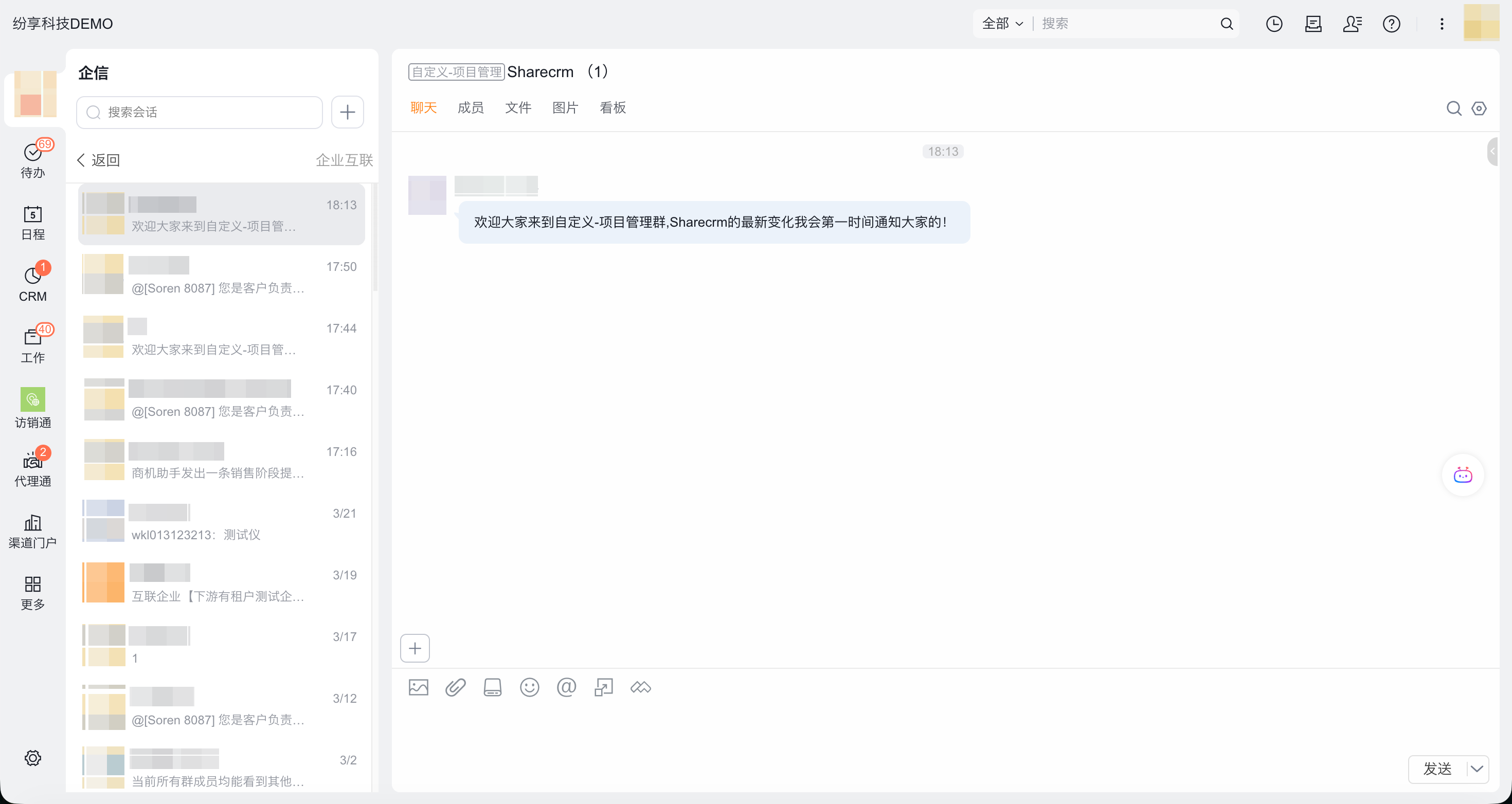Image resolution: width=1512 pixels, height=804 pixels.
Task: Click the 搜索会话 input field
Action: 200,112
